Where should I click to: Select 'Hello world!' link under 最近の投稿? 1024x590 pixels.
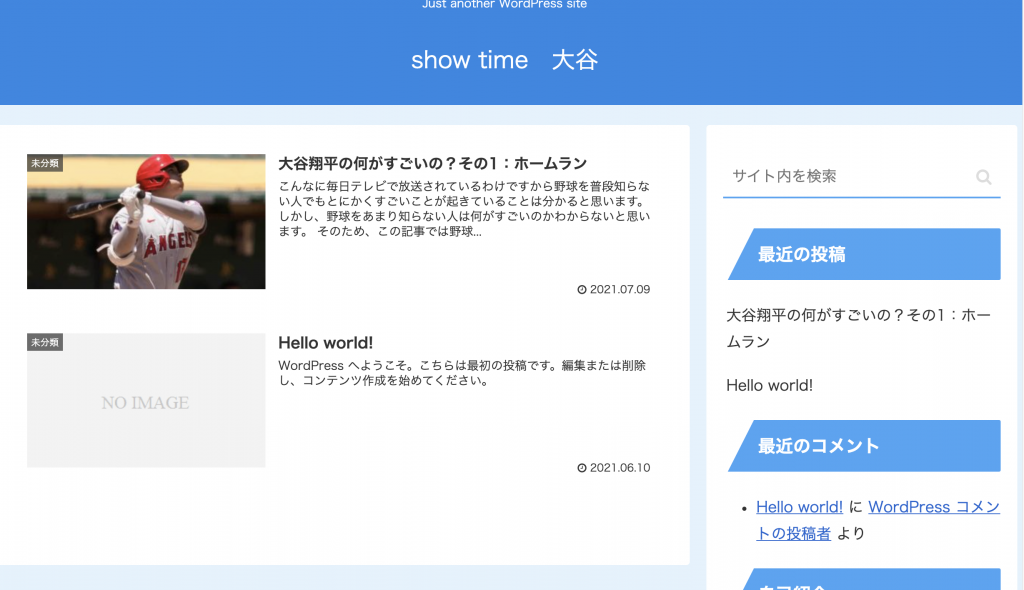769,385
